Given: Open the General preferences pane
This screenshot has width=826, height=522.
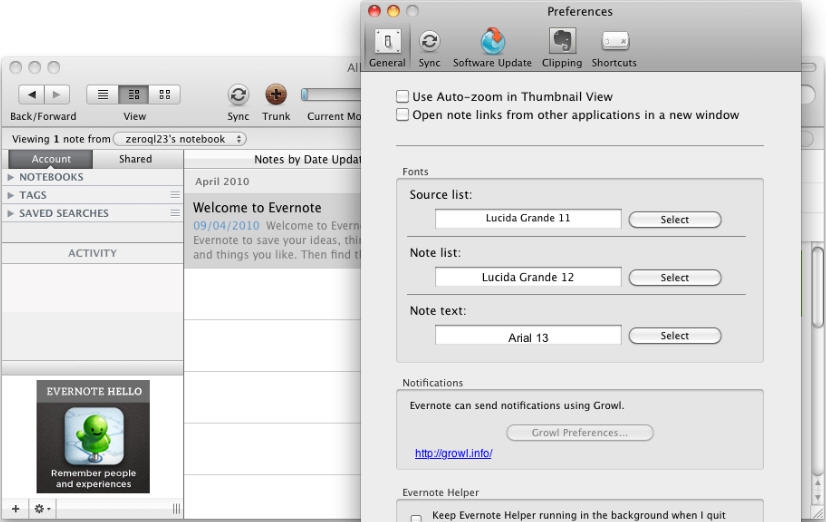Looking at the screenshot, I should (387, 48).
